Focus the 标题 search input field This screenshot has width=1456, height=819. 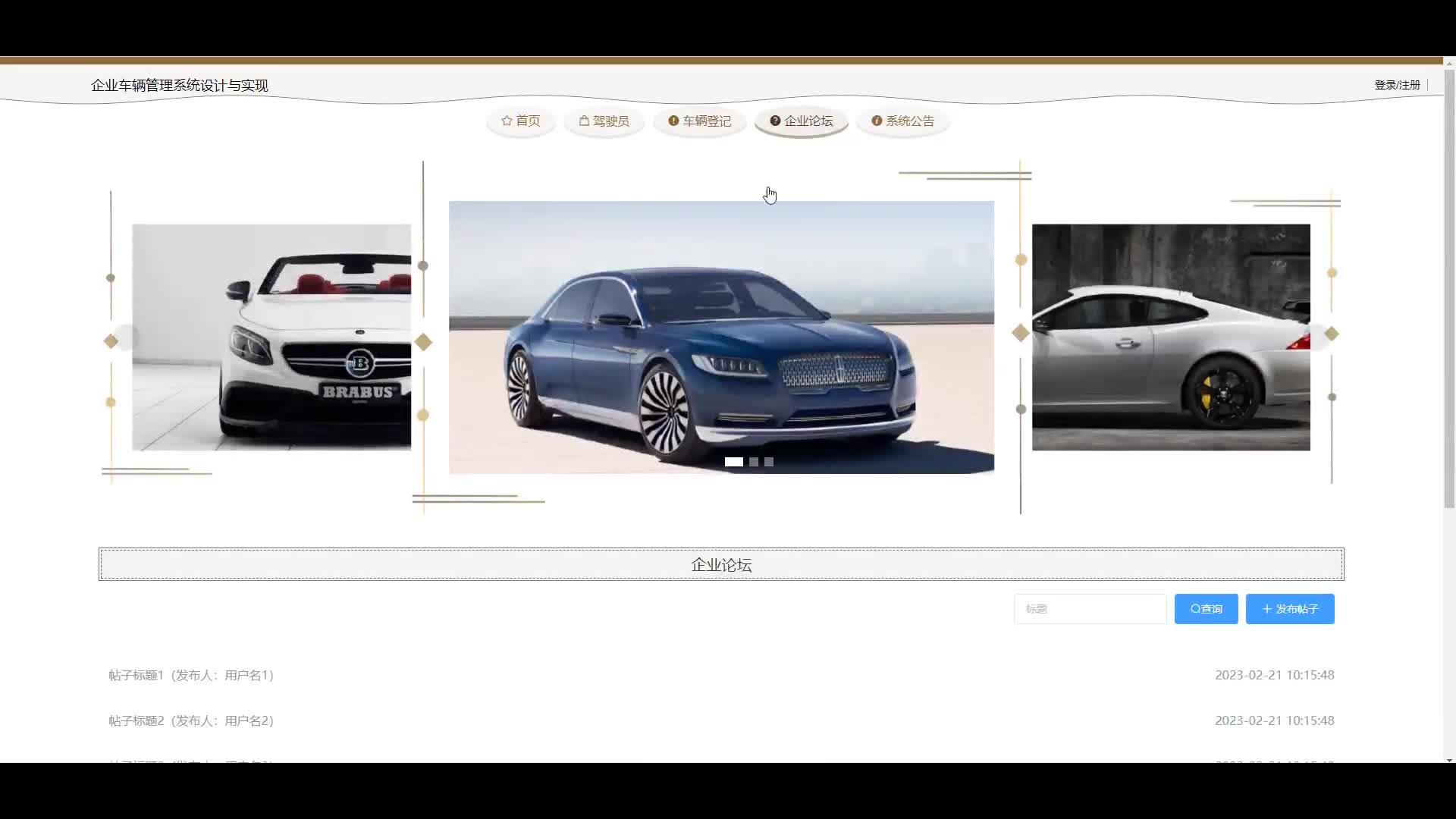(x=1090, y=609)
